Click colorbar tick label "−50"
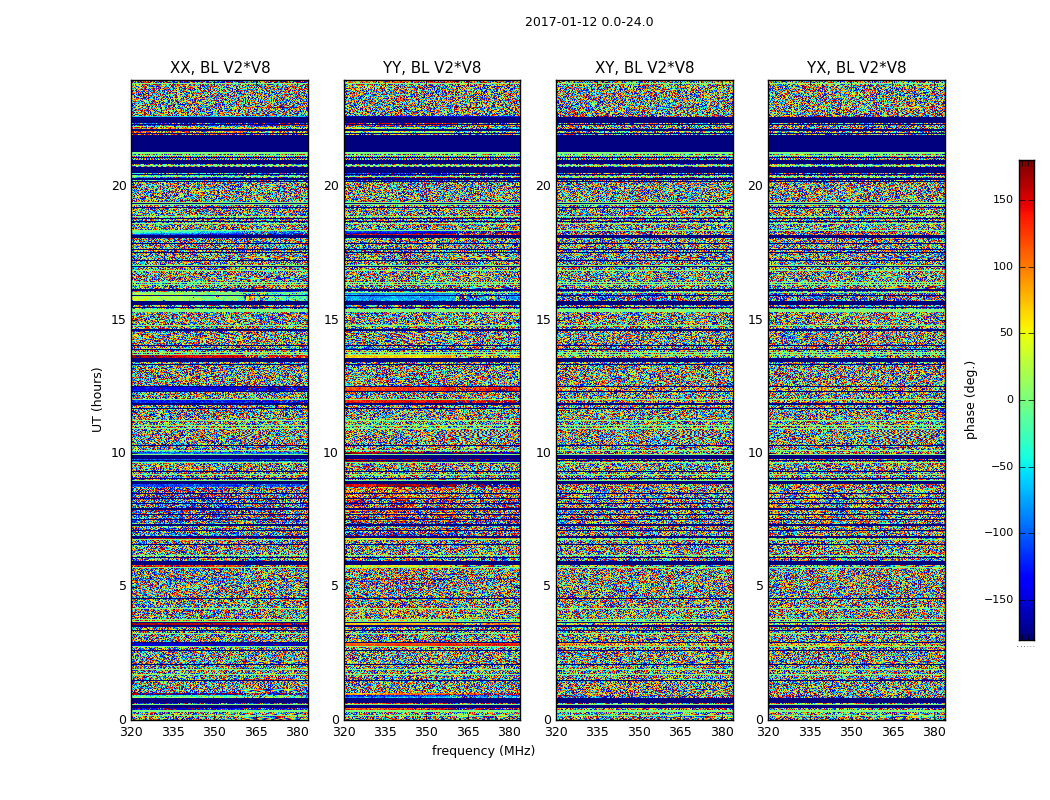Screen dimensions: 1050x800 point(1002,466)
